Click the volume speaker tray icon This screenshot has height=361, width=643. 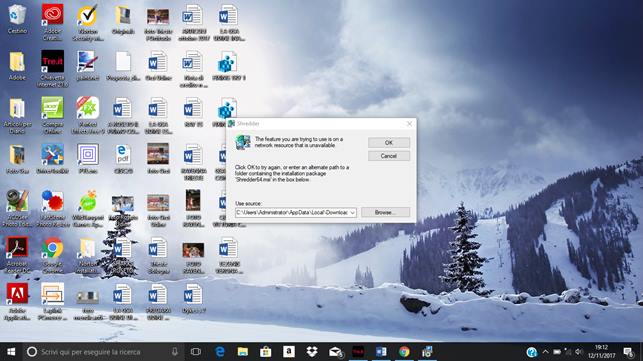(x=579, y=352)
